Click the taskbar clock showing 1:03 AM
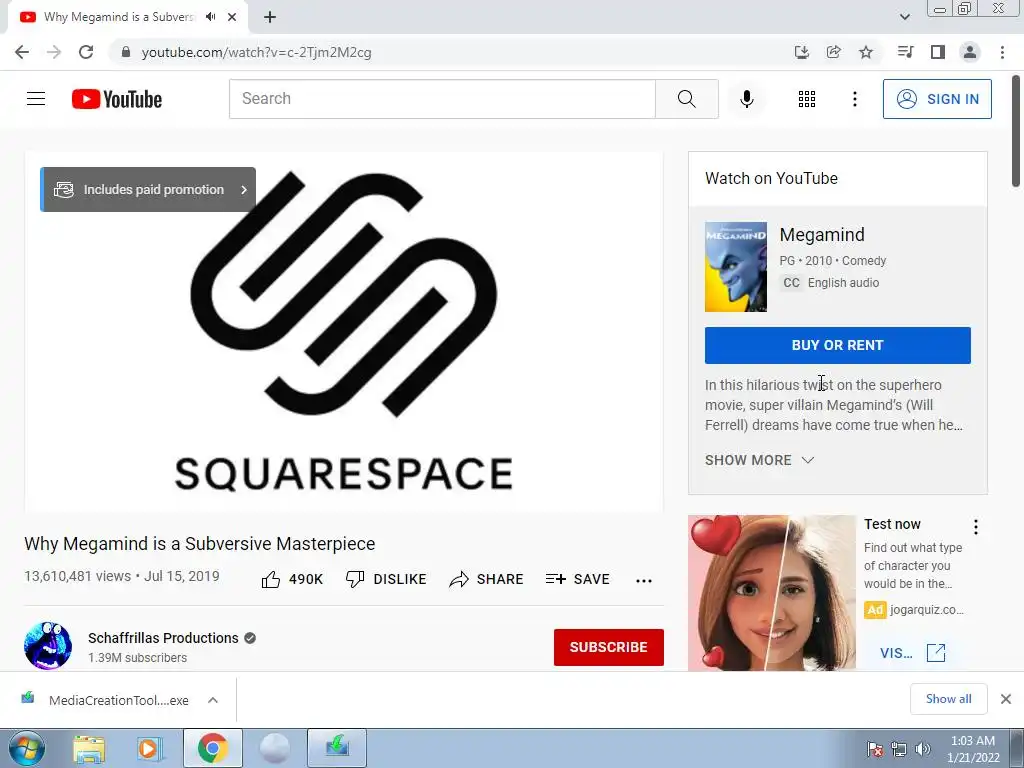The image size is (1024, 768). (972, 749)
